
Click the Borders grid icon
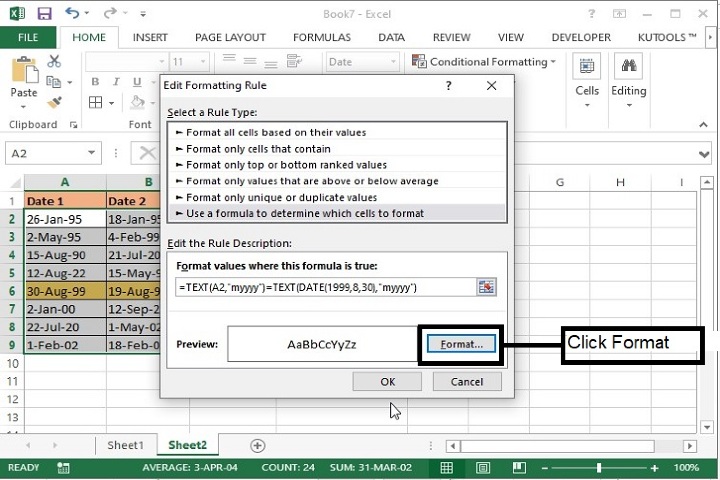click(96, 102)
